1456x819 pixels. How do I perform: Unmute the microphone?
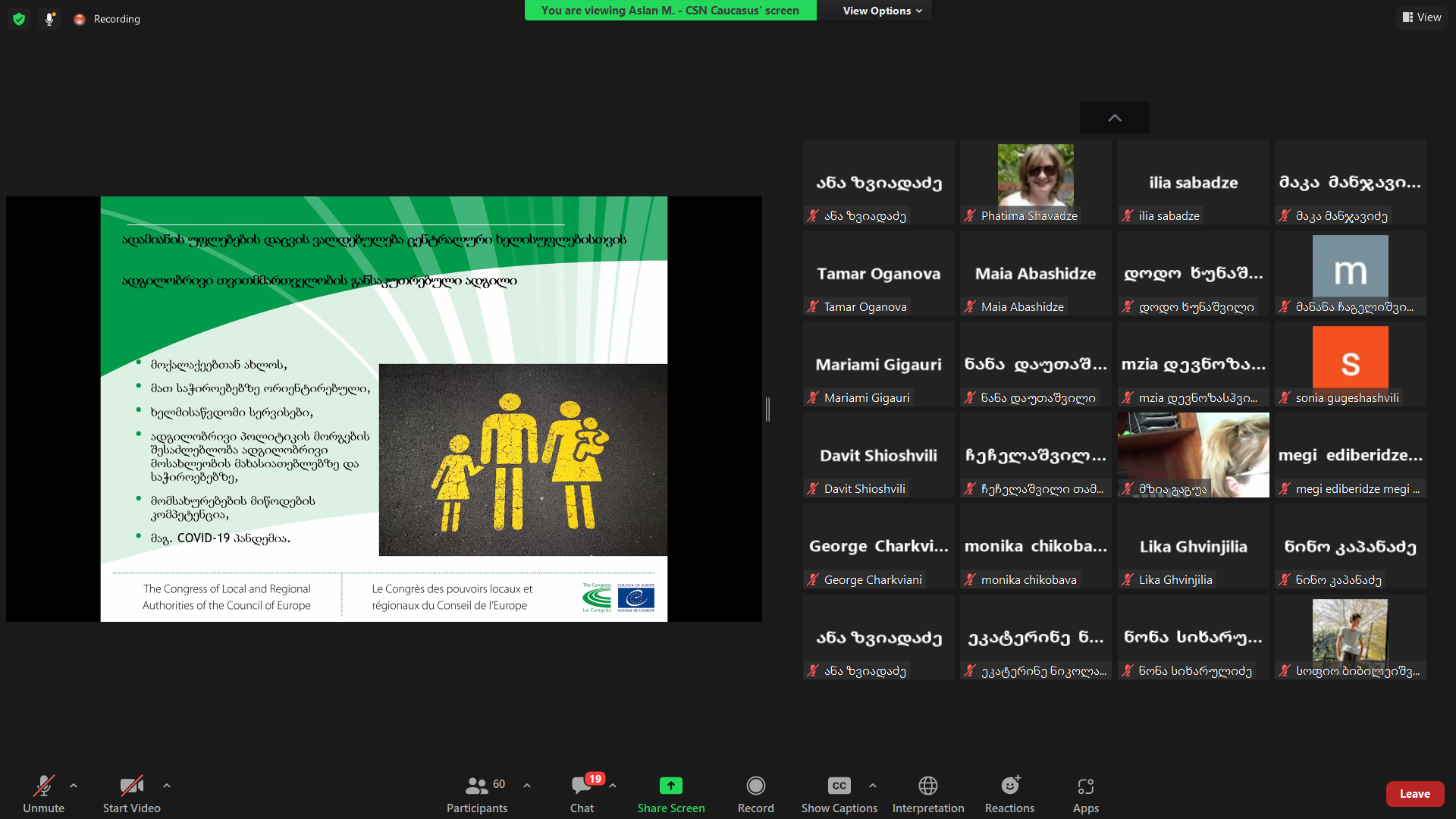(44, 793)
